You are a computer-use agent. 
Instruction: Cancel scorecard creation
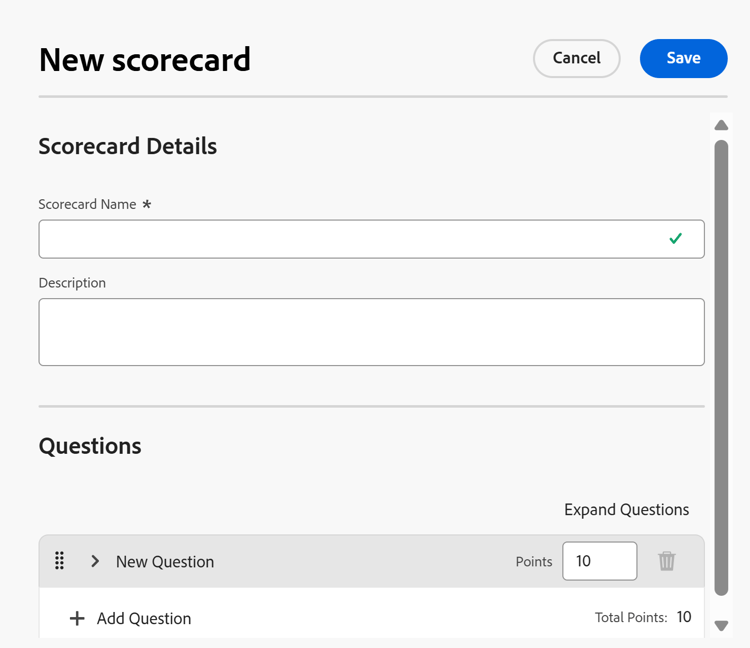[x=577, y=58]
